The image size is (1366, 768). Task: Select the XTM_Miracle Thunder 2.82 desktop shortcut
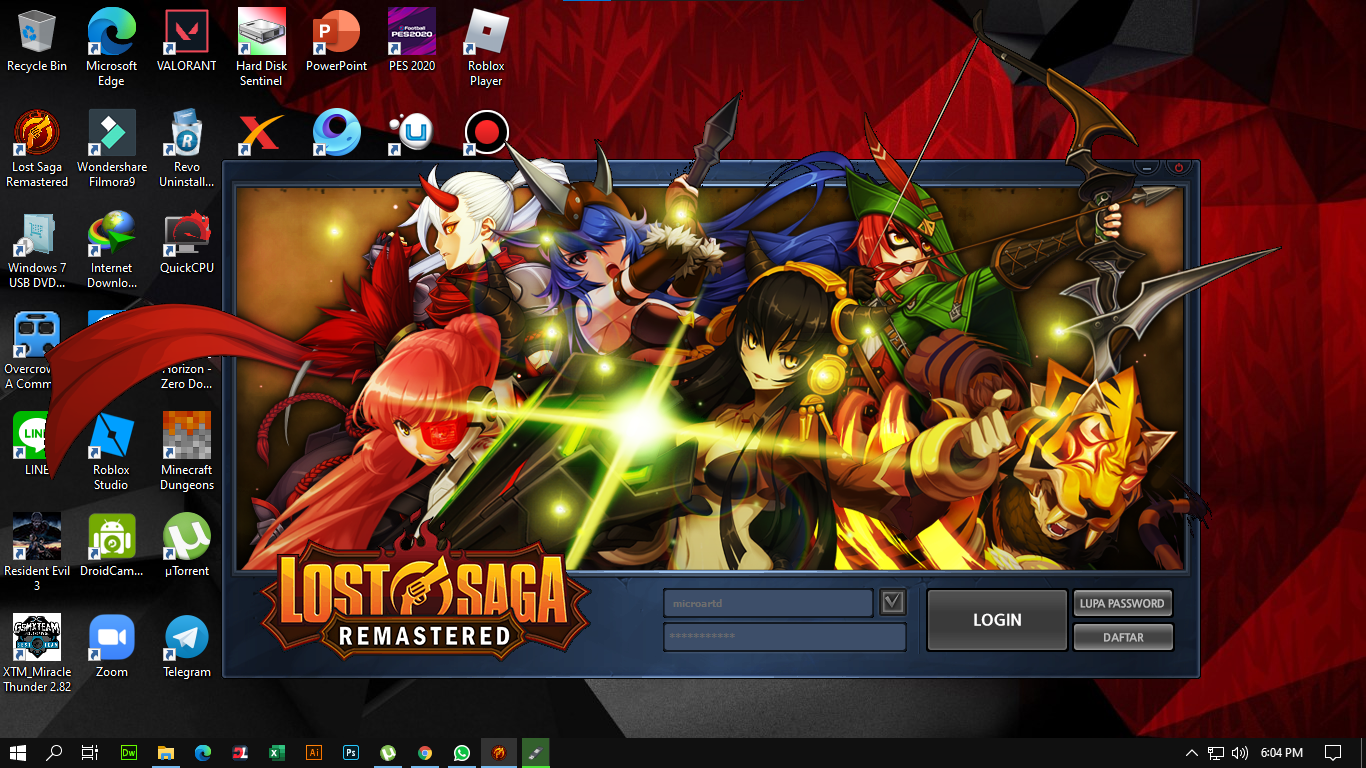[37, 654]
